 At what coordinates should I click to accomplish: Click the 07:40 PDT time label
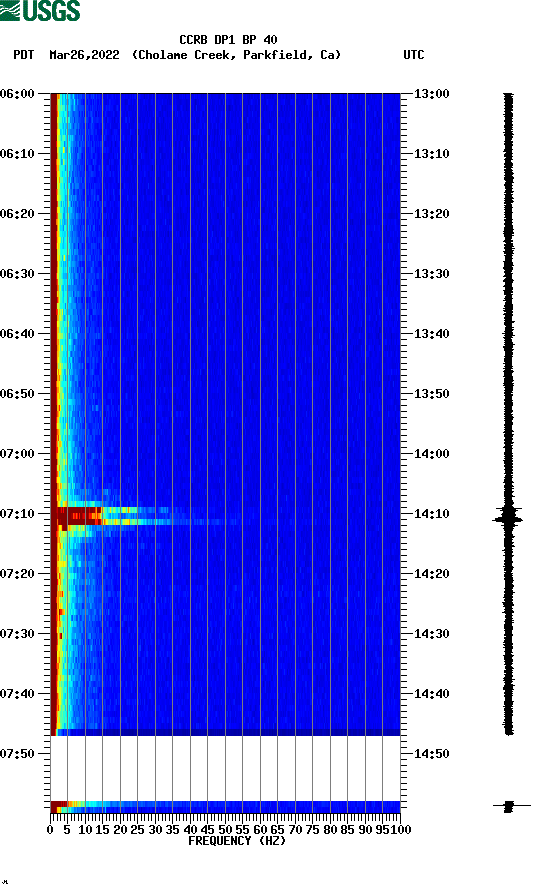(x=18, y=694)
